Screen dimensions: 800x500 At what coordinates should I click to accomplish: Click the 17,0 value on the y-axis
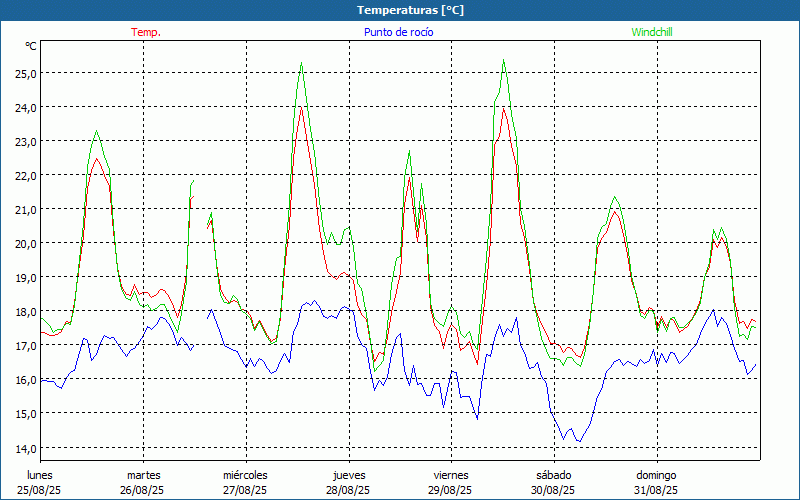point(25,346)
